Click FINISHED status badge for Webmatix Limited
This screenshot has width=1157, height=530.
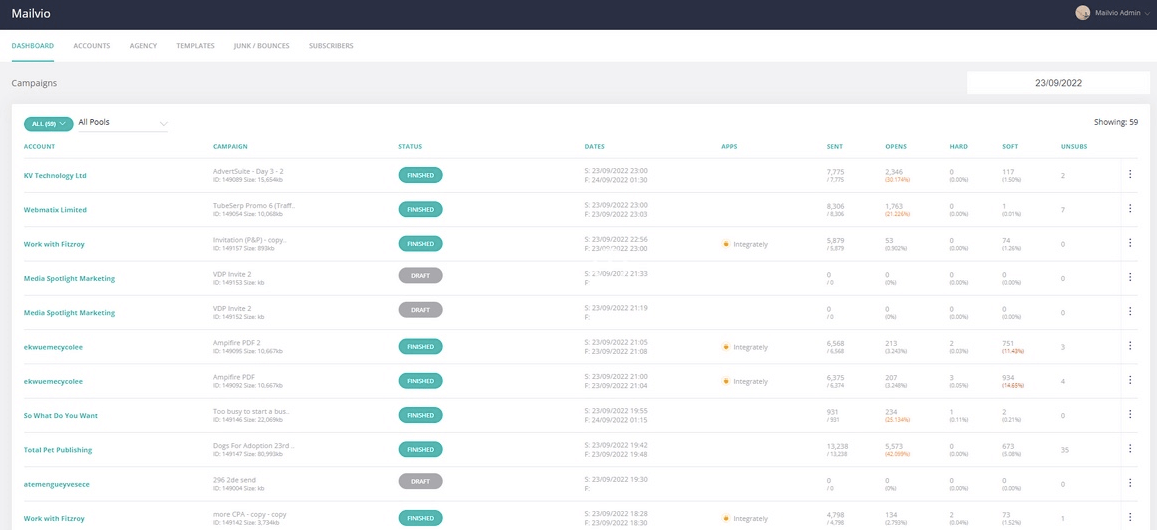click(420, 210)
